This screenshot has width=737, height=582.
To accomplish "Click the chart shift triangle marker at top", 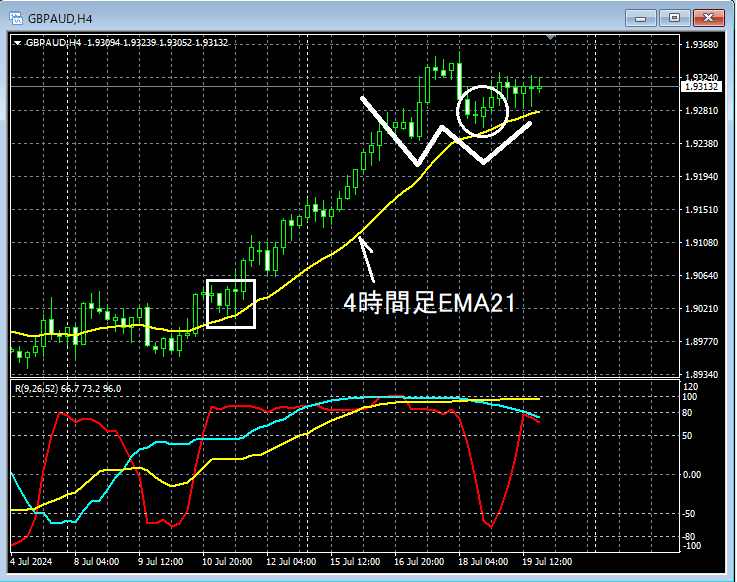I will click(551, 37).
